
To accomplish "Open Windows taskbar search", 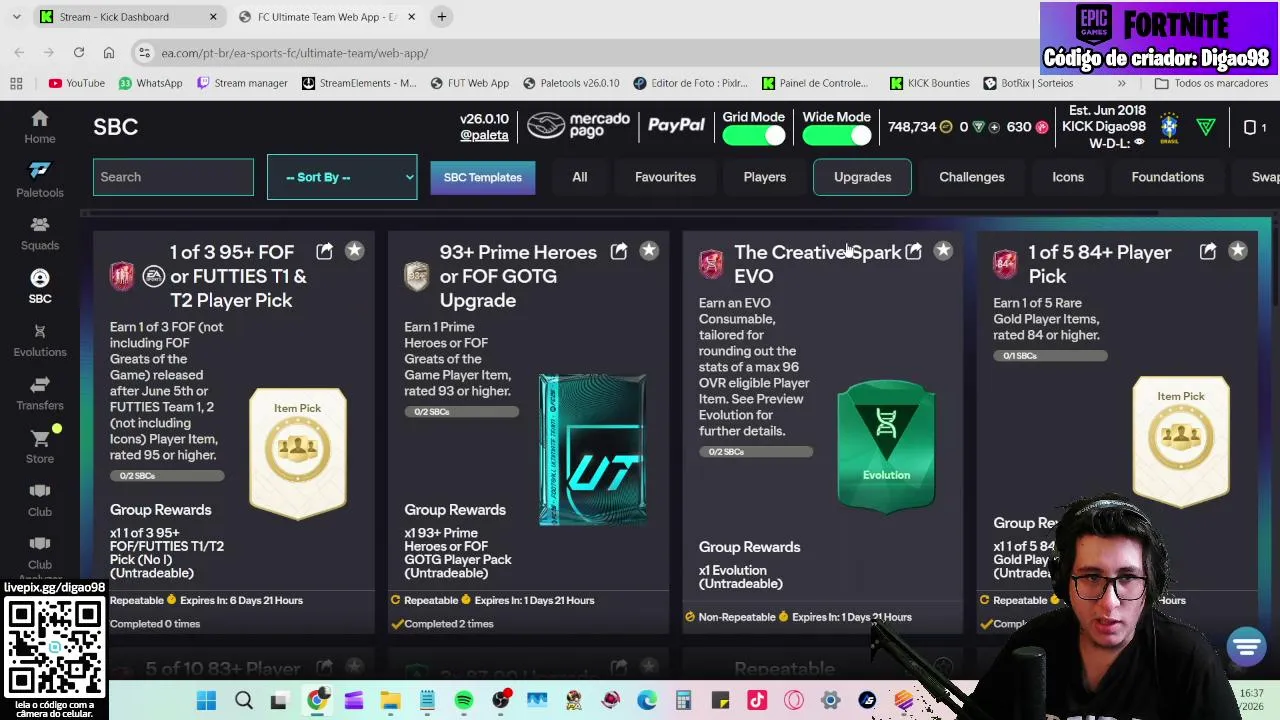I will [243, 701].
